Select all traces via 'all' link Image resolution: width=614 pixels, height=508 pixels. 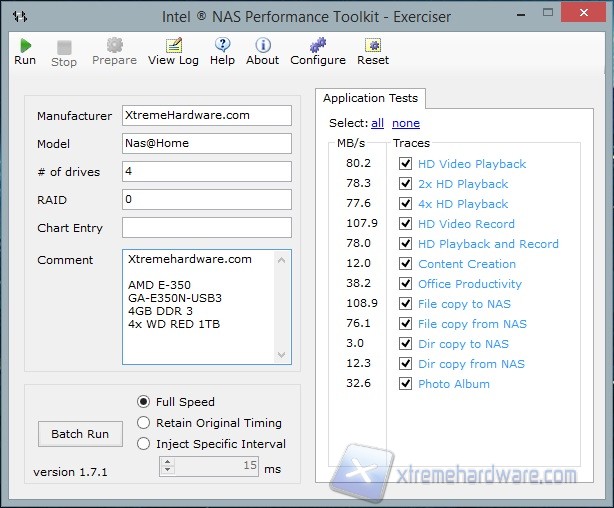point(377,123)
